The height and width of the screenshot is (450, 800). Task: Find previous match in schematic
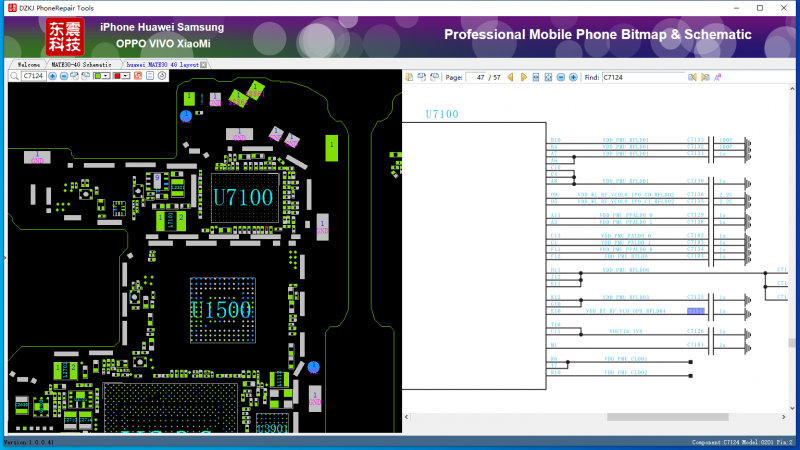[x=691, y=77]
